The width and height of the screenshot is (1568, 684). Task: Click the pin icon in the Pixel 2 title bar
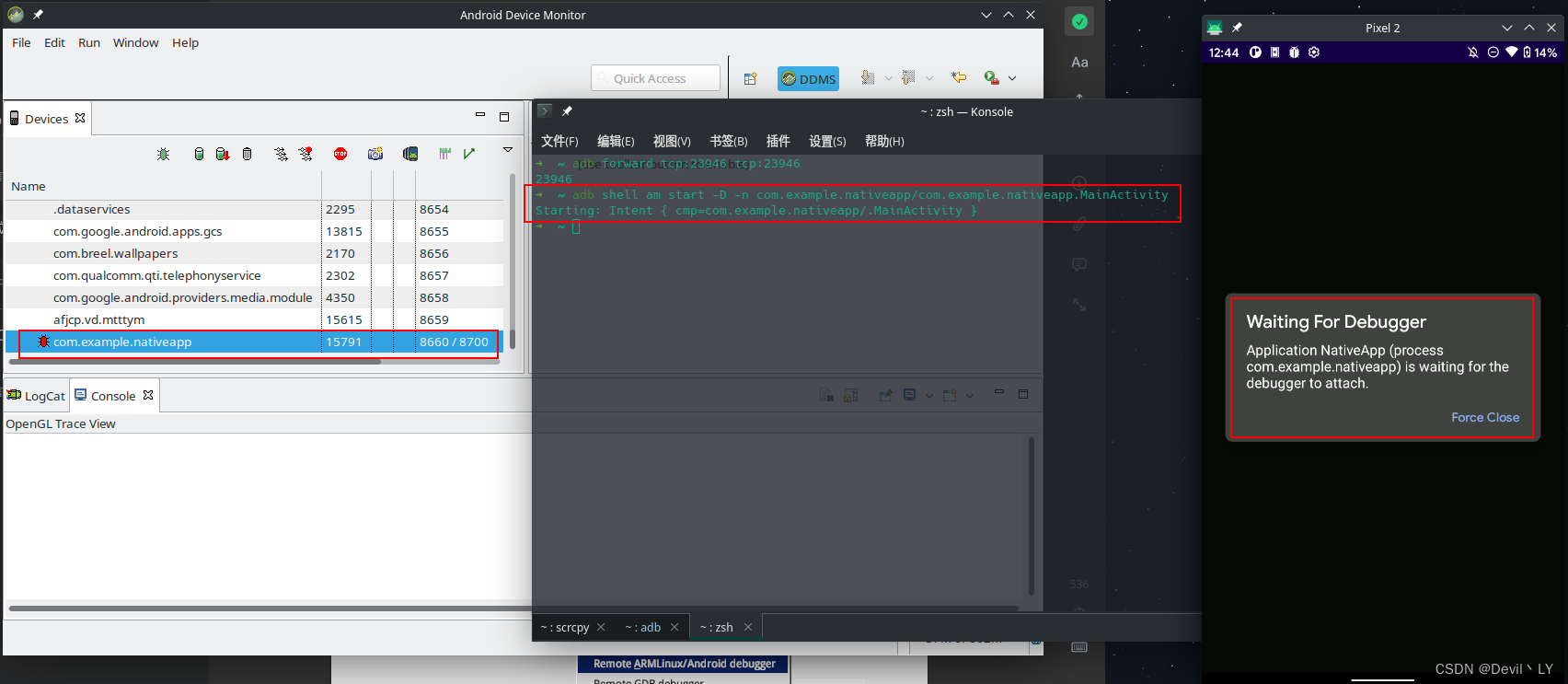click(x=1237, y=28)
